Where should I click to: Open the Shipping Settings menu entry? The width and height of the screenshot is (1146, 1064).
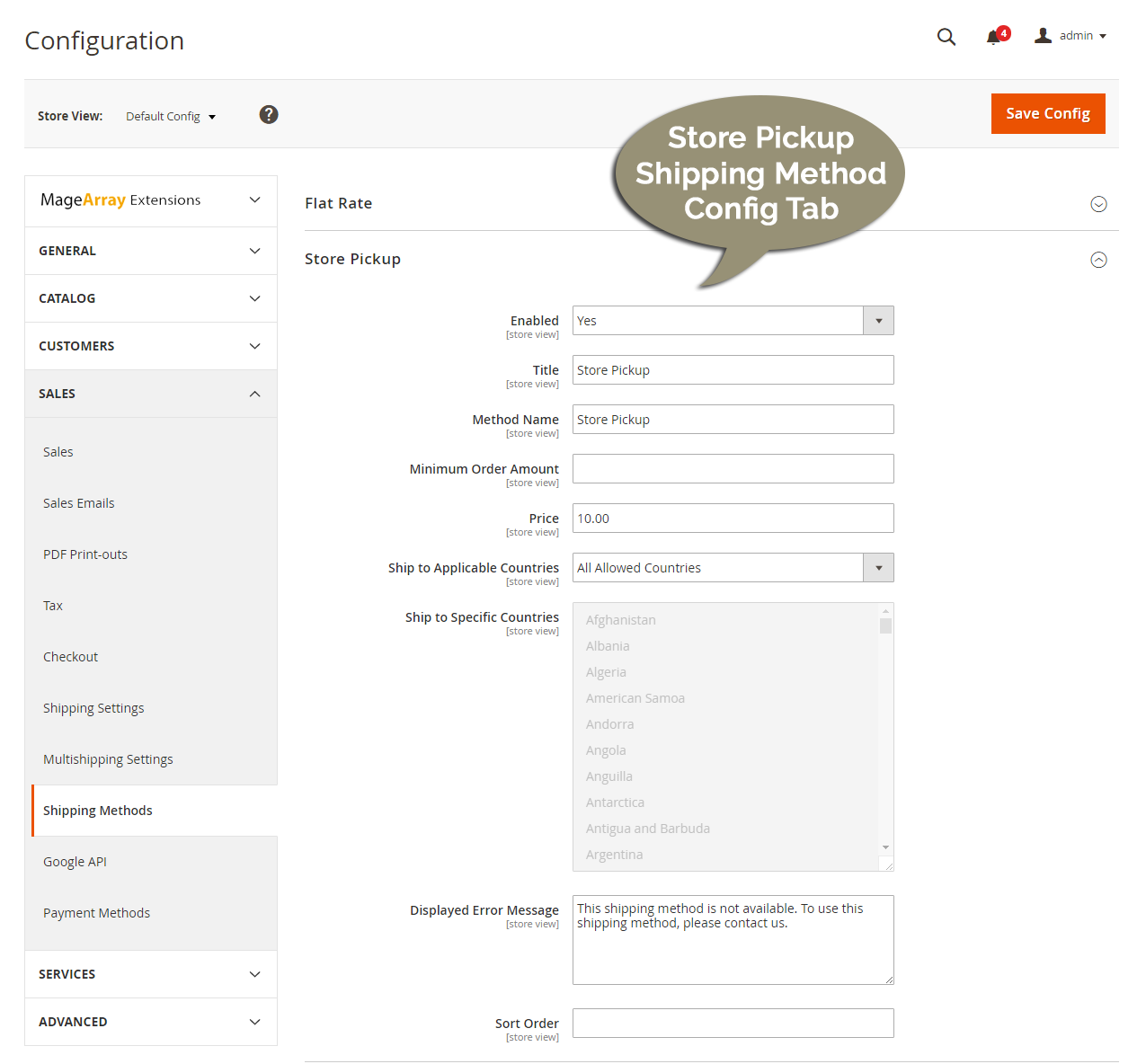coord(93,707)
